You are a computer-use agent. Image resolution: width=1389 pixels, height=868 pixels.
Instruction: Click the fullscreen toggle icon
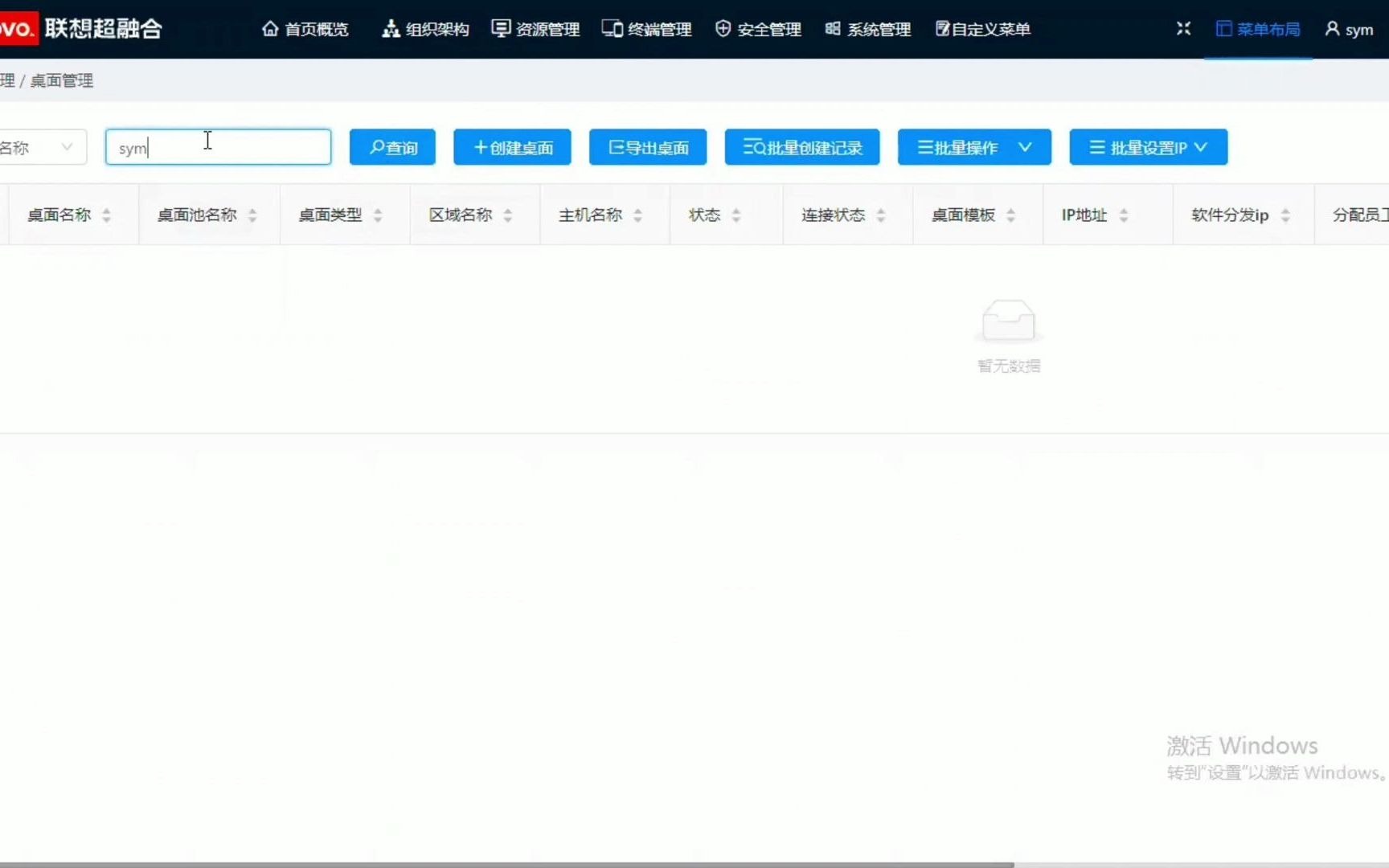pos(1183,29)
